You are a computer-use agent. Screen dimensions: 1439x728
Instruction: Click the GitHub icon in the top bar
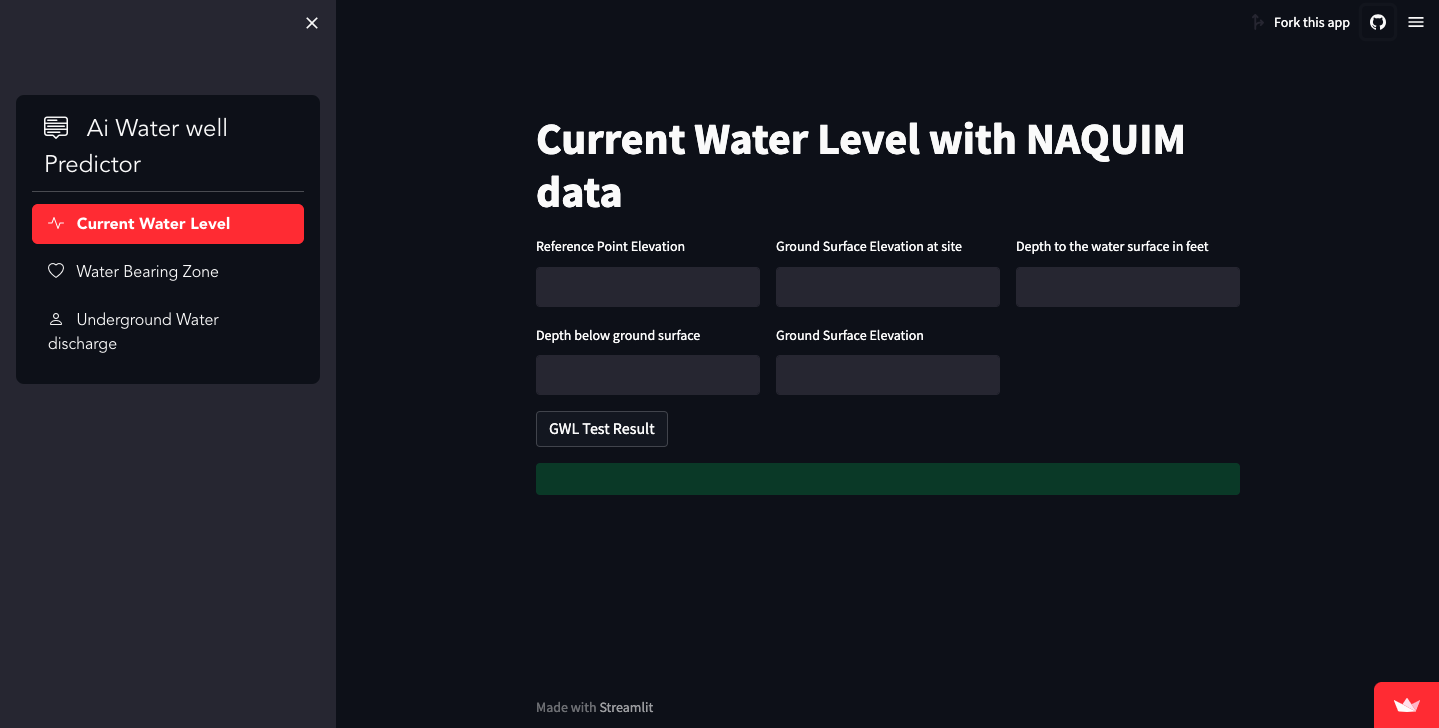(x=1377, y=22)
